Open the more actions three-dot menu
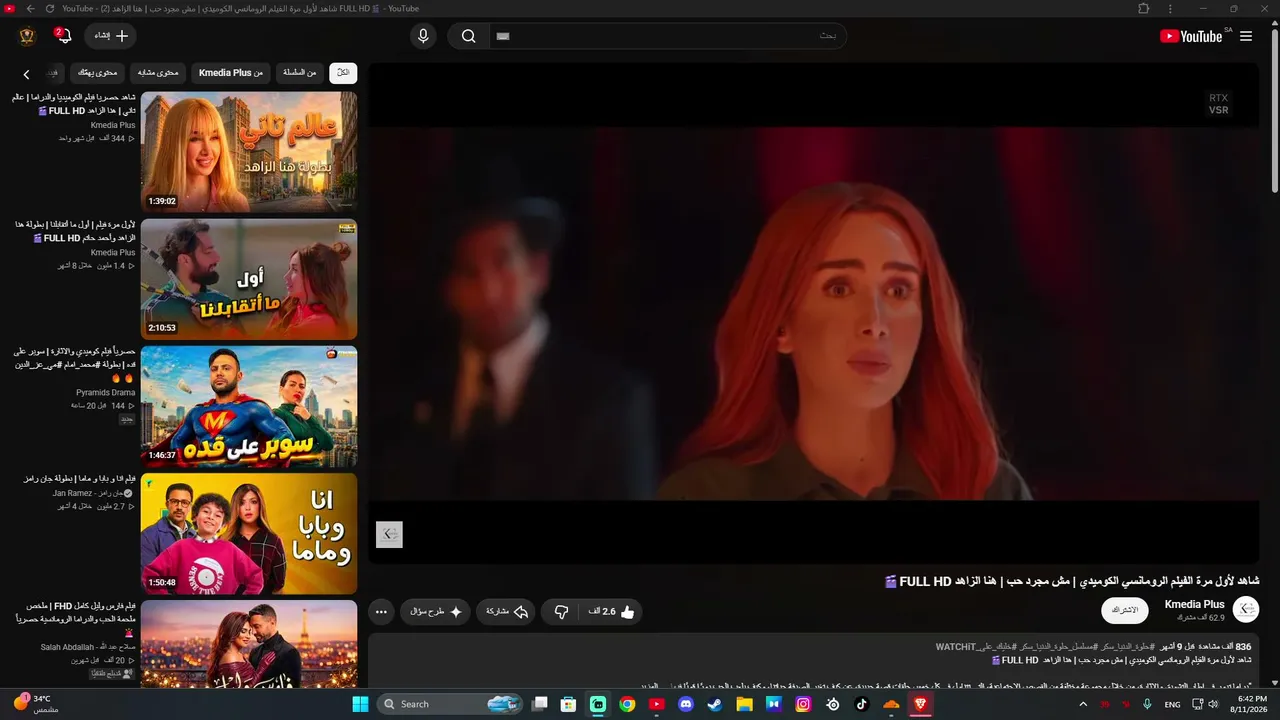1280x720 pixels. [x=381, y=612]
